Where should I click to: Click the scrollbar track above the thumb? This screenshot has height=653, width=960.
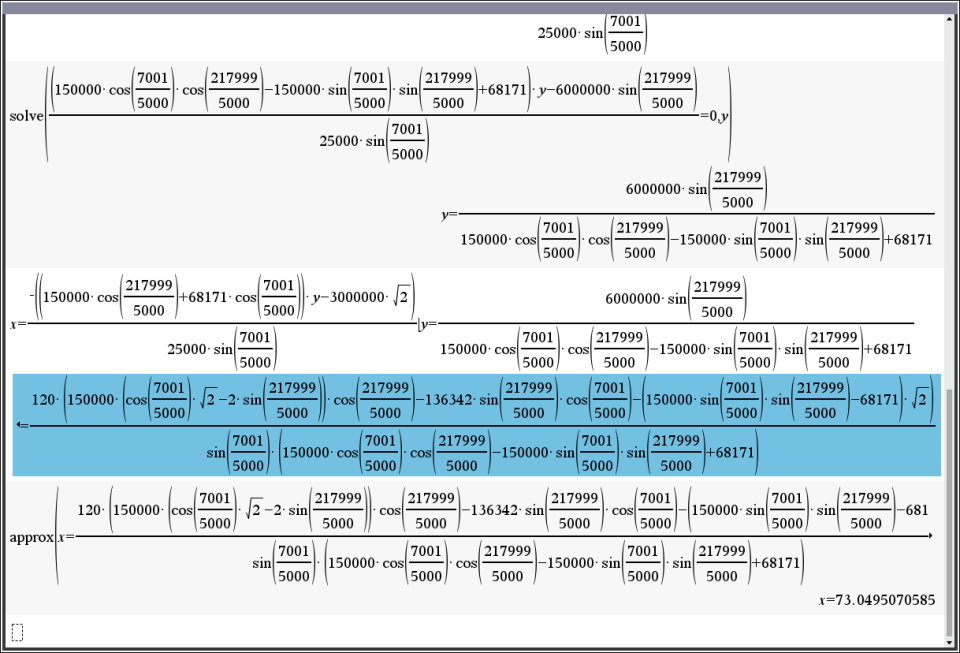coord(950,200)
